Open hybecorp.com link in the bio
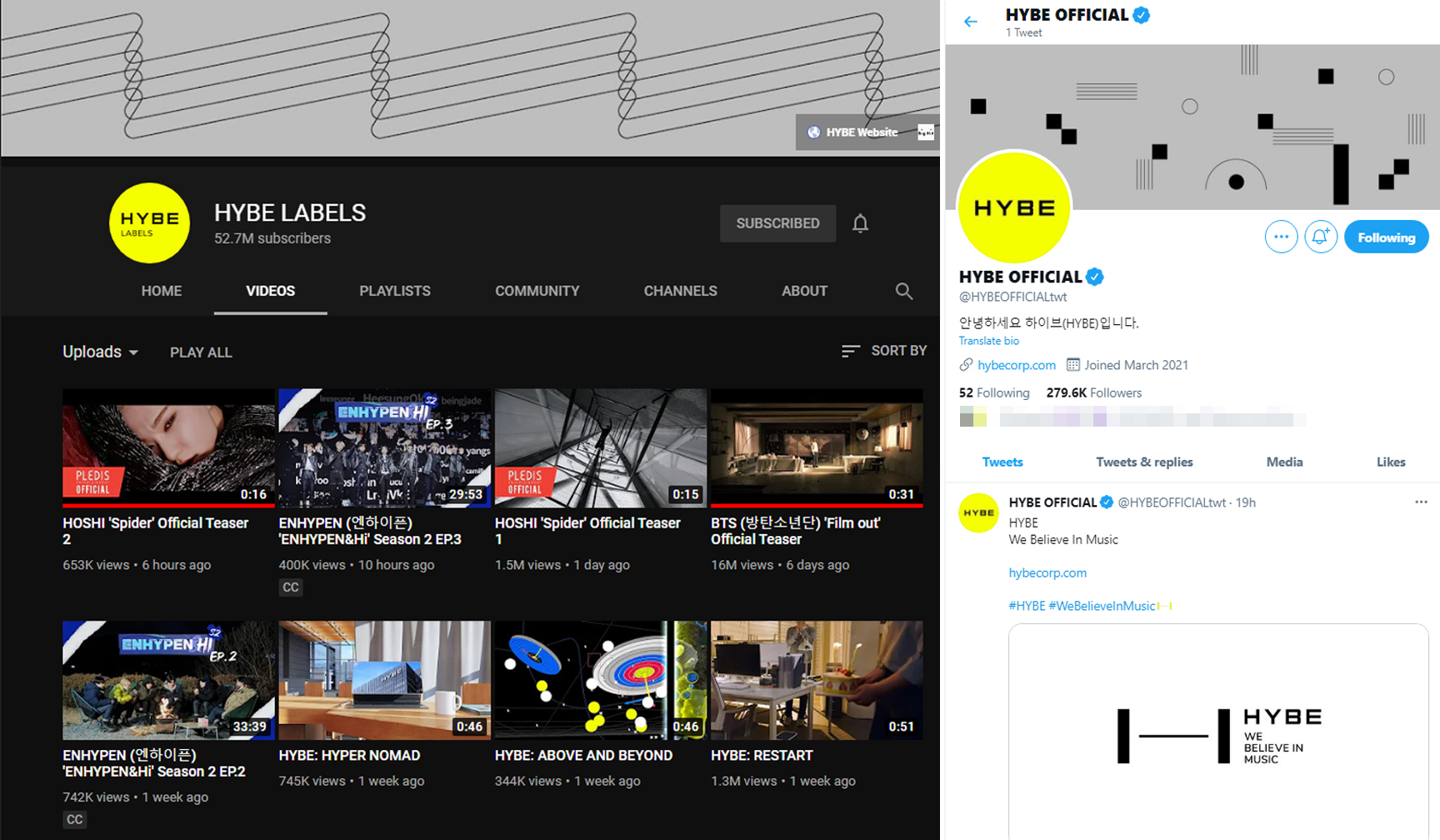 1016,365
